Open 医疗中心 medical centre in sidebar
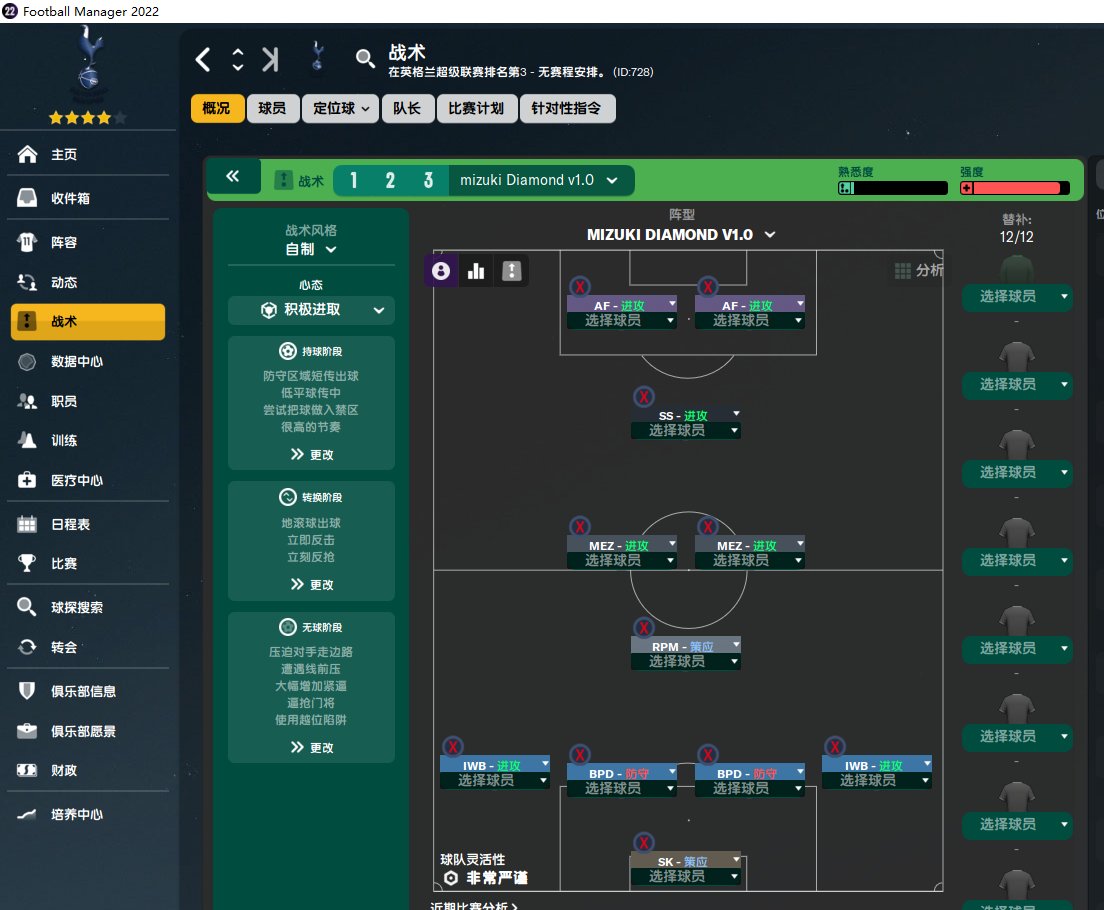 pos(88,480)
